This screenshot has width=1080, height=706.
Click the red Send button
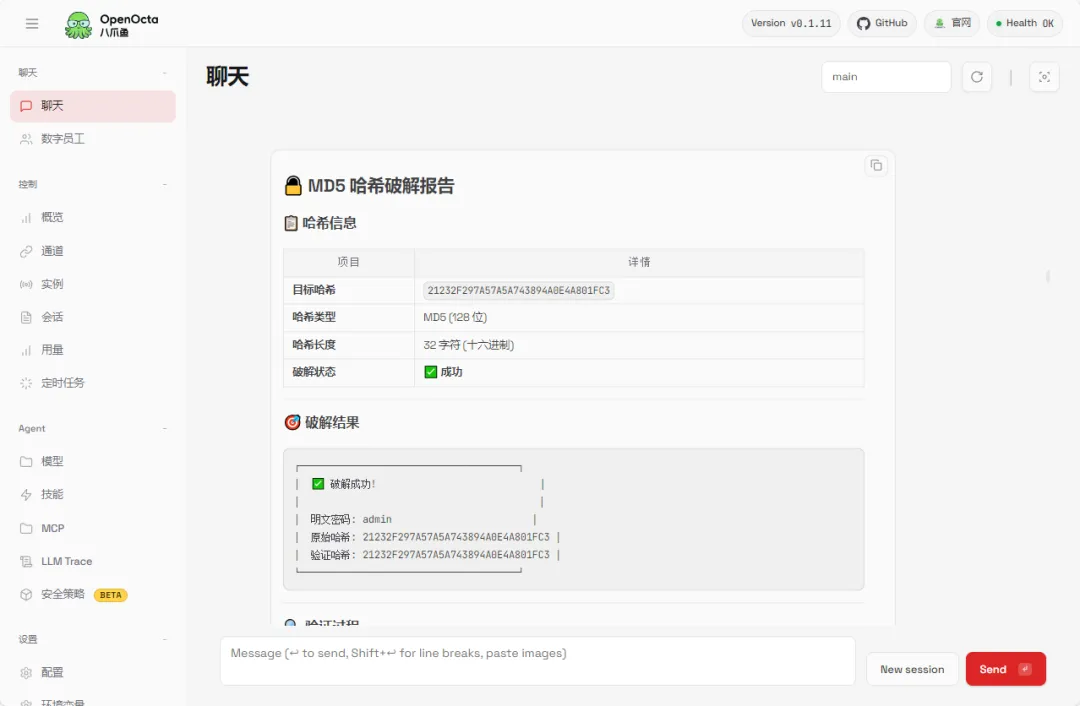(x=1006, y=669)
